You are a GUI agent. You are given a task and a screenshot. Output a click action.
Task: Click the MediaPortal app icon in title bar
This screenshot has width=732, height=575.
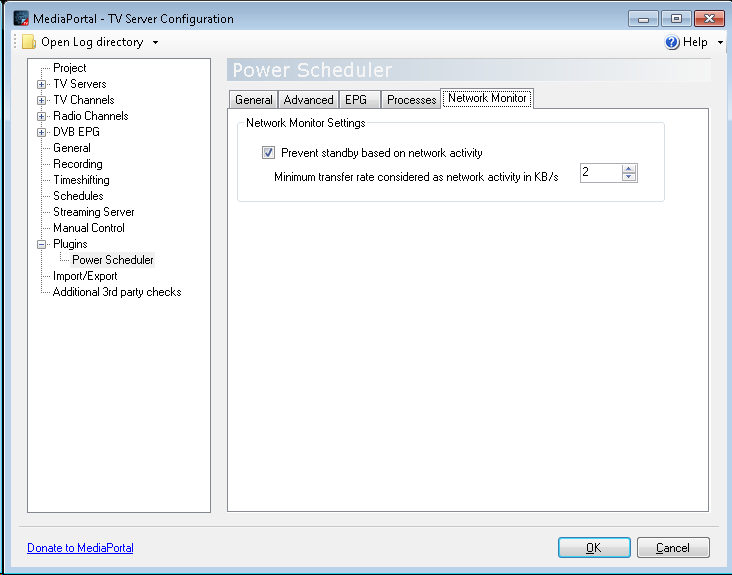(x=21, y=18)
